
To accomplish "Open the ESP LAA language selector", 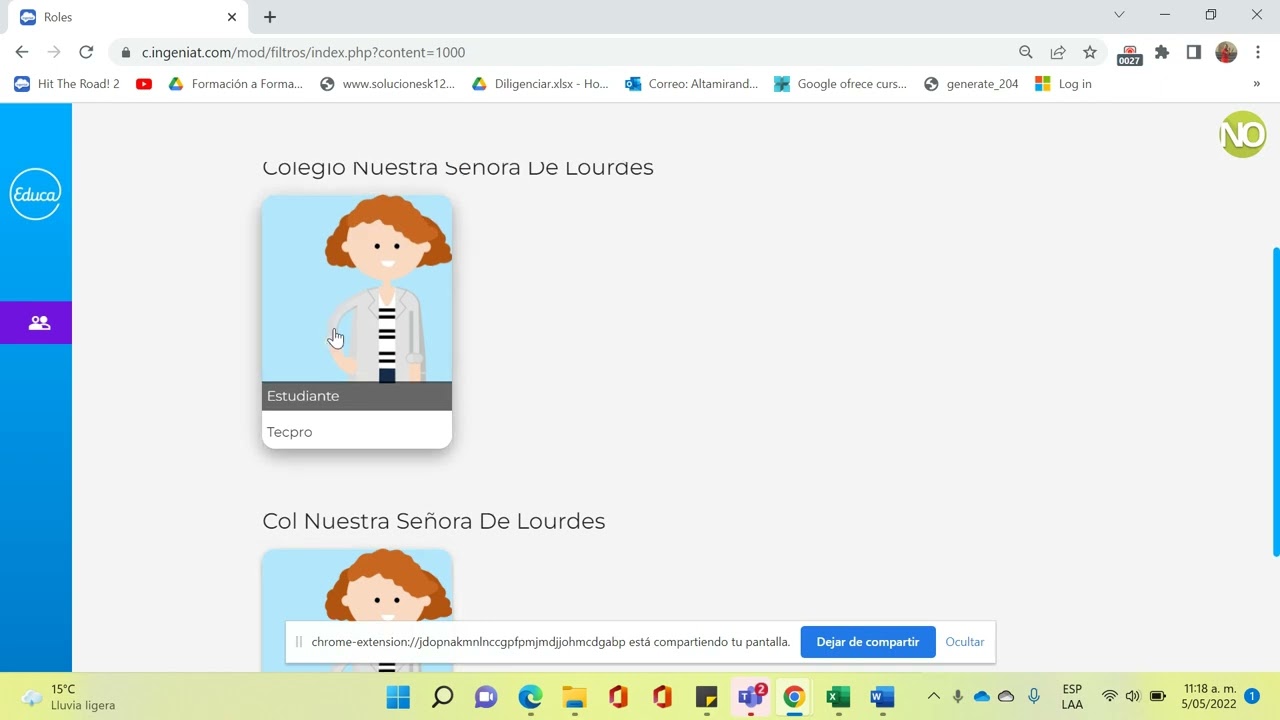I will [1072, 697].
